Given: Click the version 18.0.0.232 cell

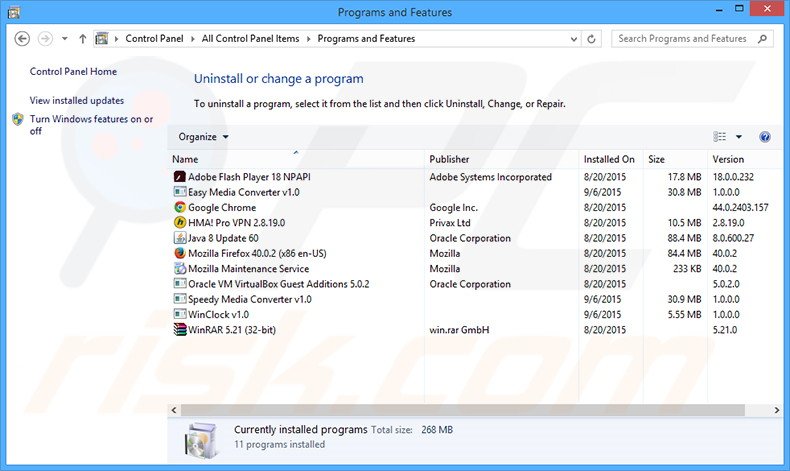Looking at the screenshot, I should click(733, 177).
